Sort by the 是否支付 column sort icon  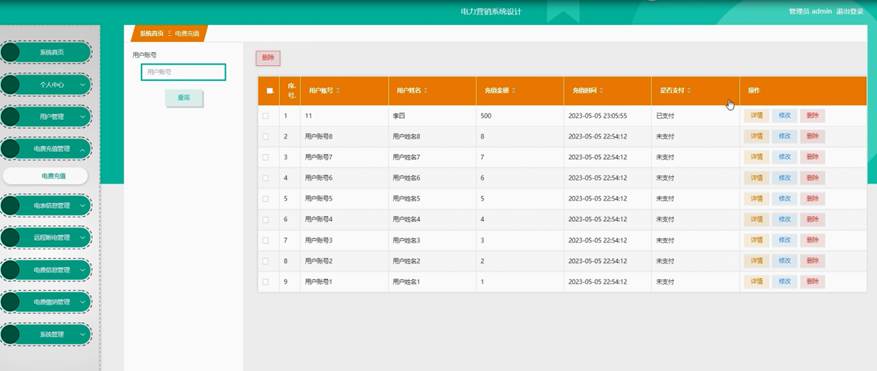pos(689,90)
